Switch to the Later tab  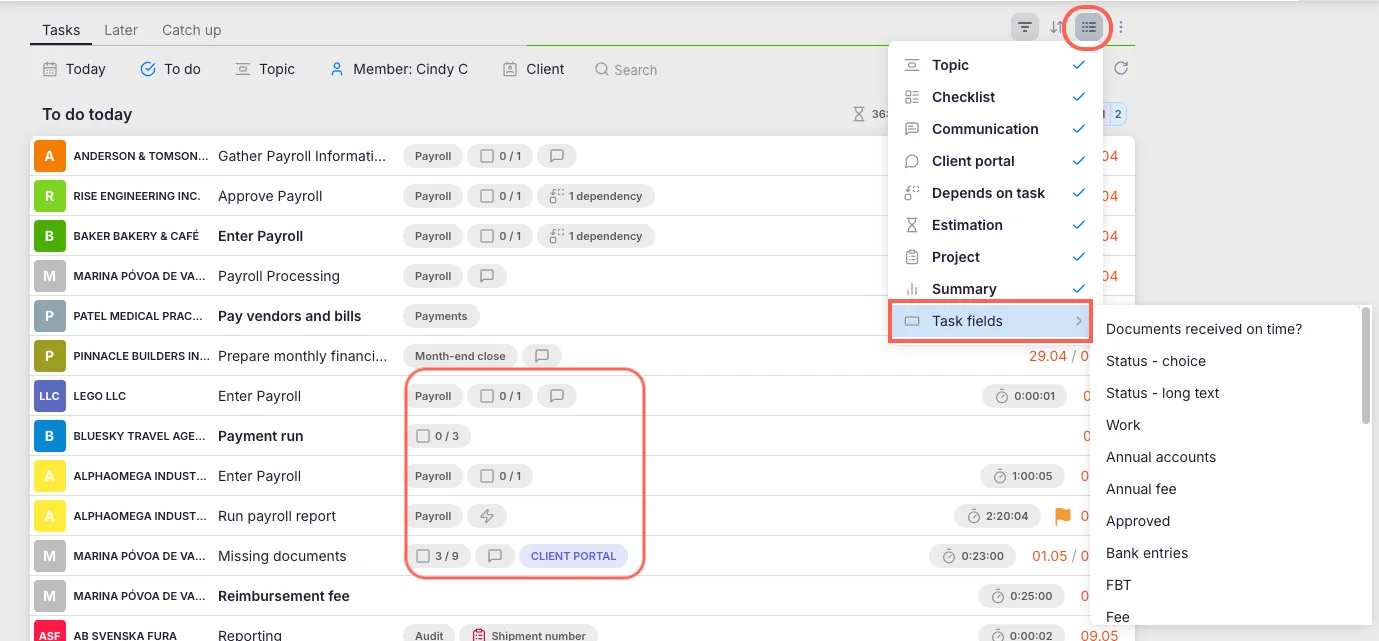coord(121,30)
